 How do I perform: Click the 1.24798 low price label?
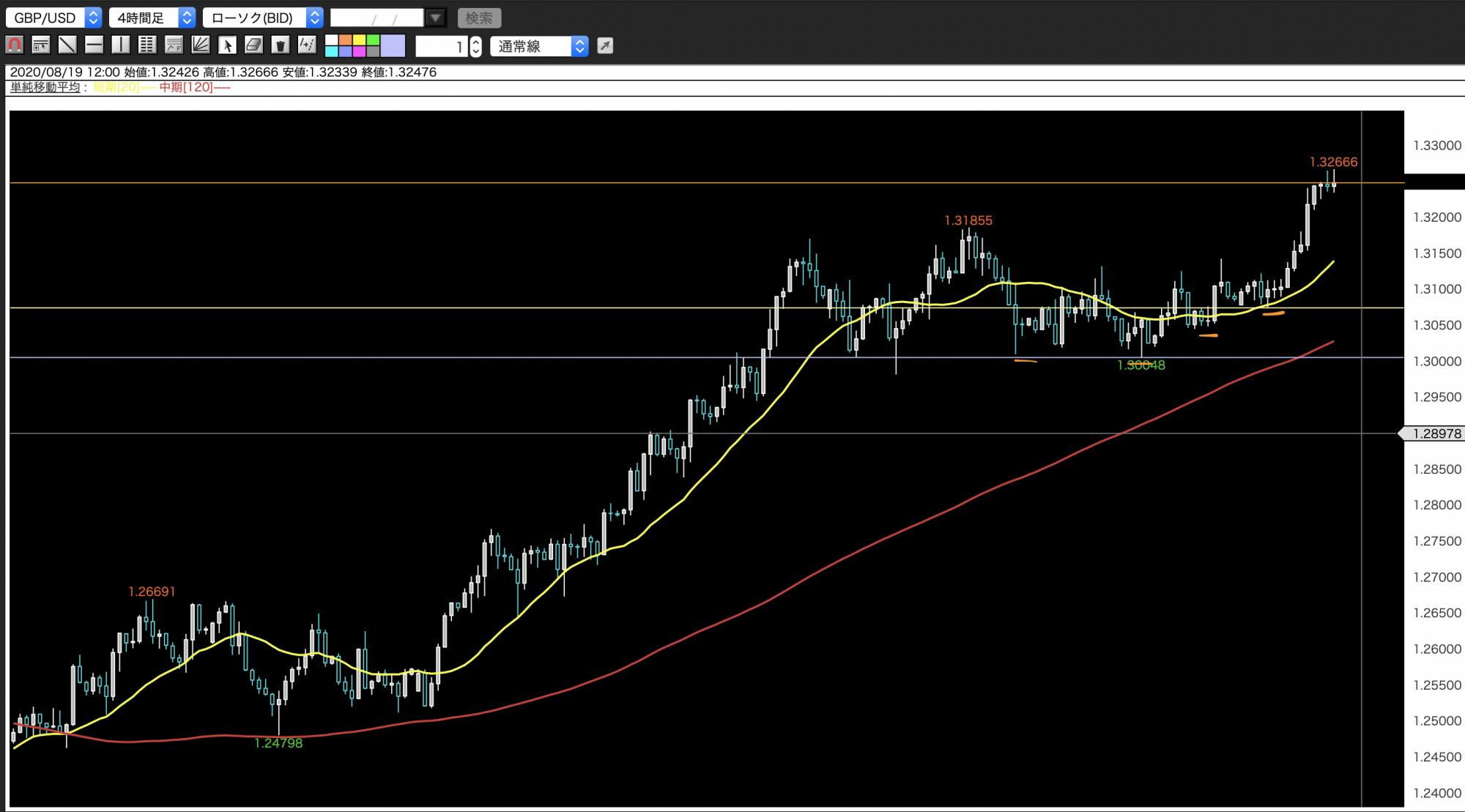(278, 743)
